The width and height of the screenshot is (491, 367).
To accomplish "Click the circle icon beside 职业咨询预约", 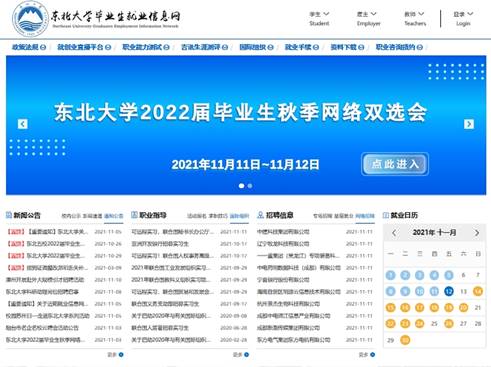I will pos(420,47).
